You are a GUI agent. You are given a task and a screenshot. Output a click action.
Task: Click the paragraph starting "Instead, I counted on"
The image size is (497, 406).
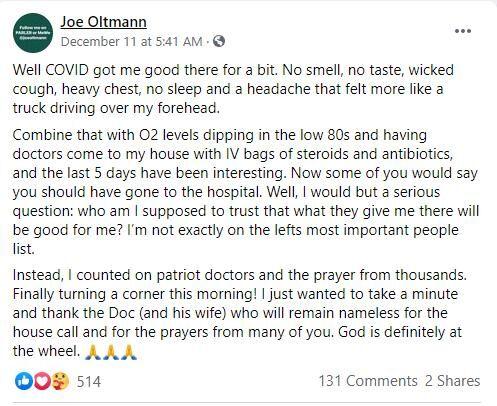pyautogui.click(x=240, y=313)
